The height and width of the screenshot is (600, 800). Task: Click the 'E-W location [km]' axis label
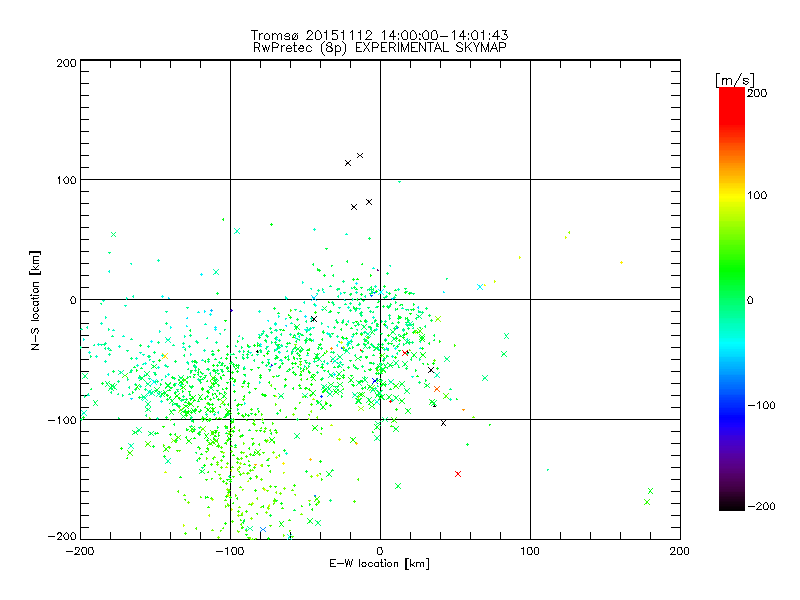coord(379,564)
